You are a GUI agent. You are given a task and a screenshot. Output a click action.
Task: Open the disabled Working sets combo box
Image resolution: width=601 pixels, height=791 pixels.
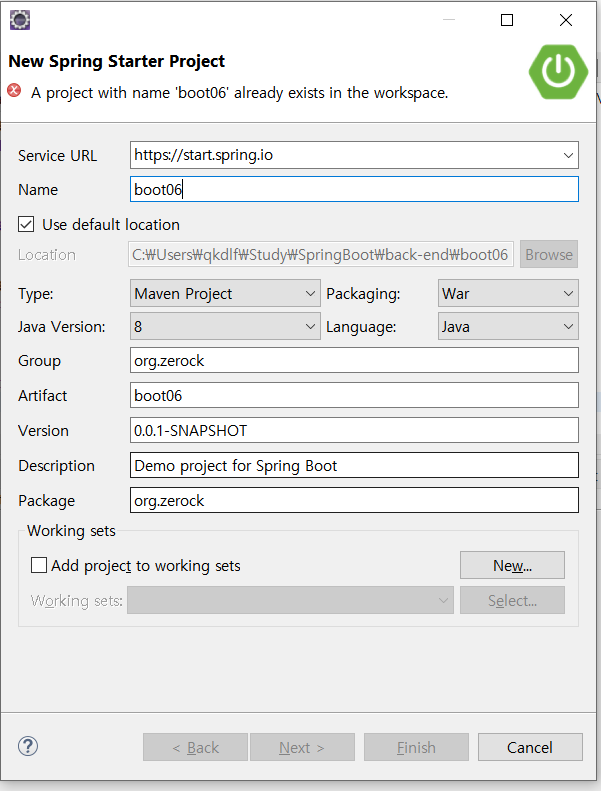(290, 600)
